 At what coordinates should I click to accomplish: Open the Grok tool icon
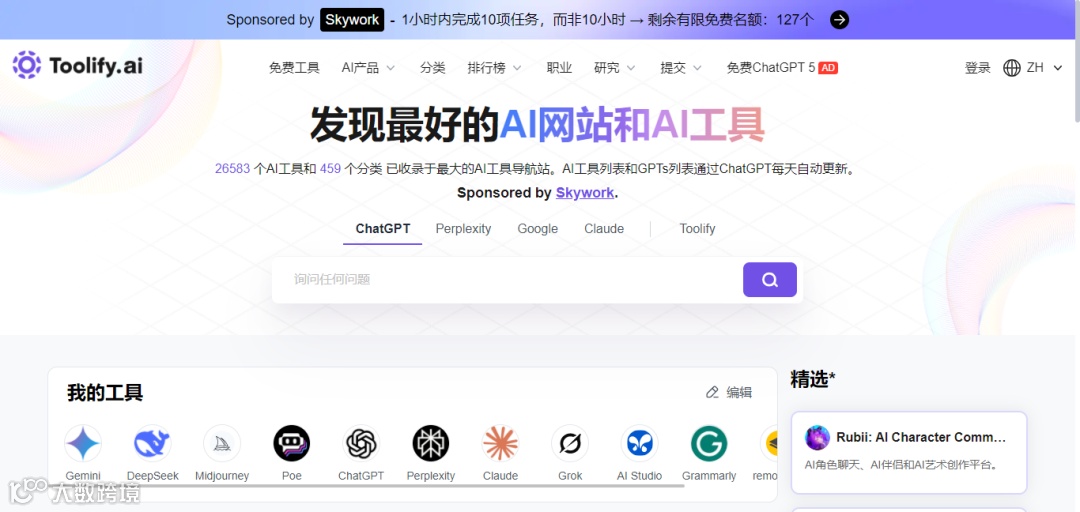click(570, 443)
